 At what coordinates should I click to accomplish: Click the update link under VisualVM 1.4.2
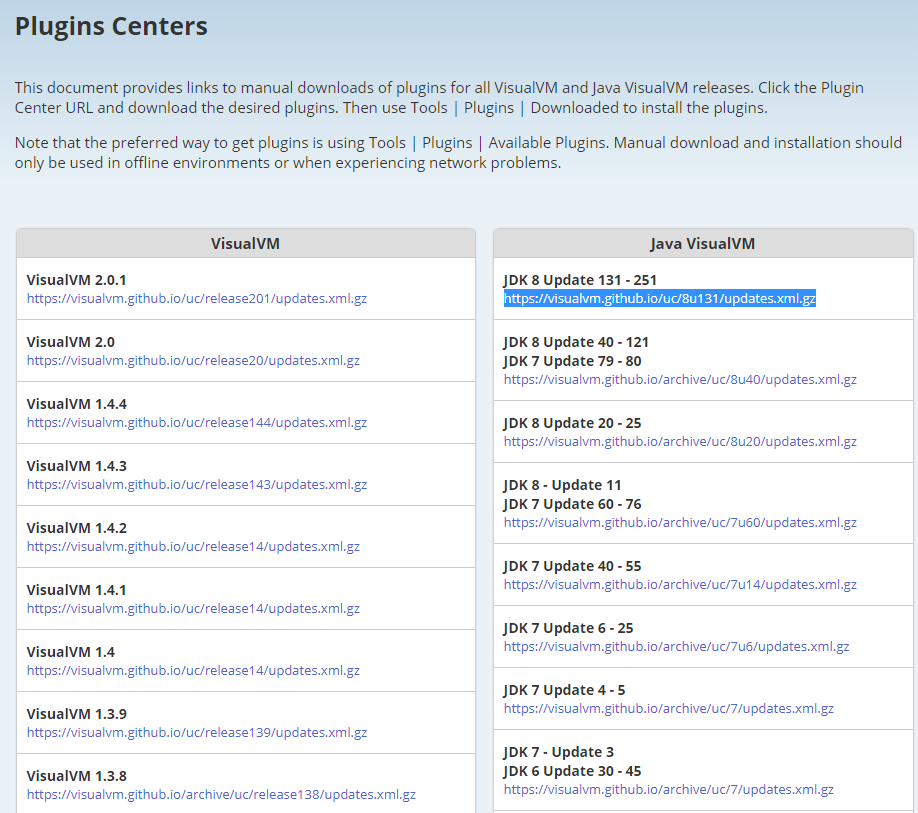point(193,547)
